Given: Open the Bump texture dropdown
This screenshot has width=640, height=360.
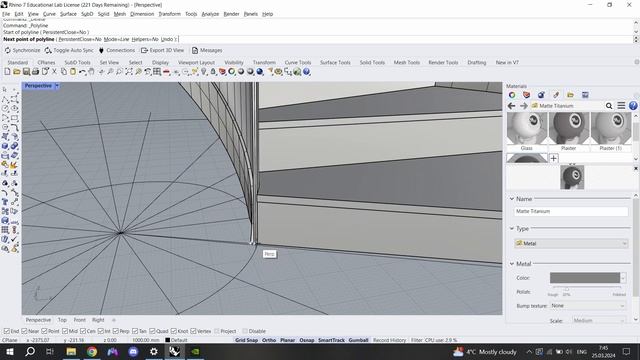Looking at the screenshot, I should [x=588, y=306].
